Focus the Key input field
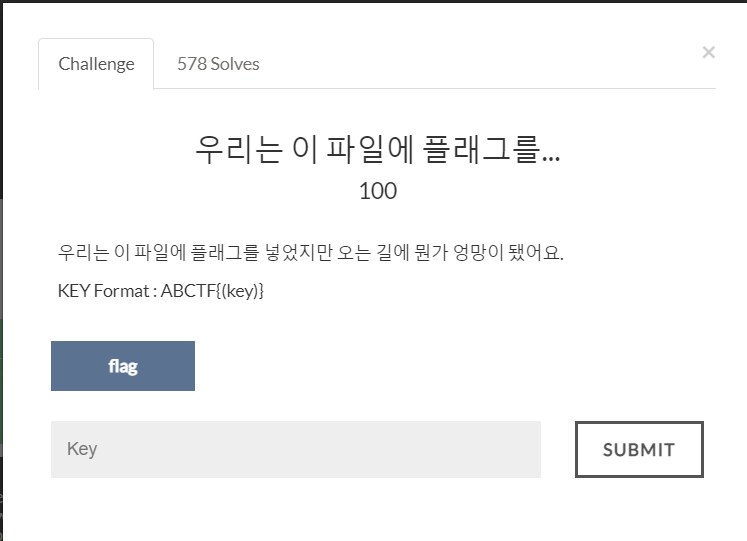This screenshot has width=747, height=541. [296, 449]
